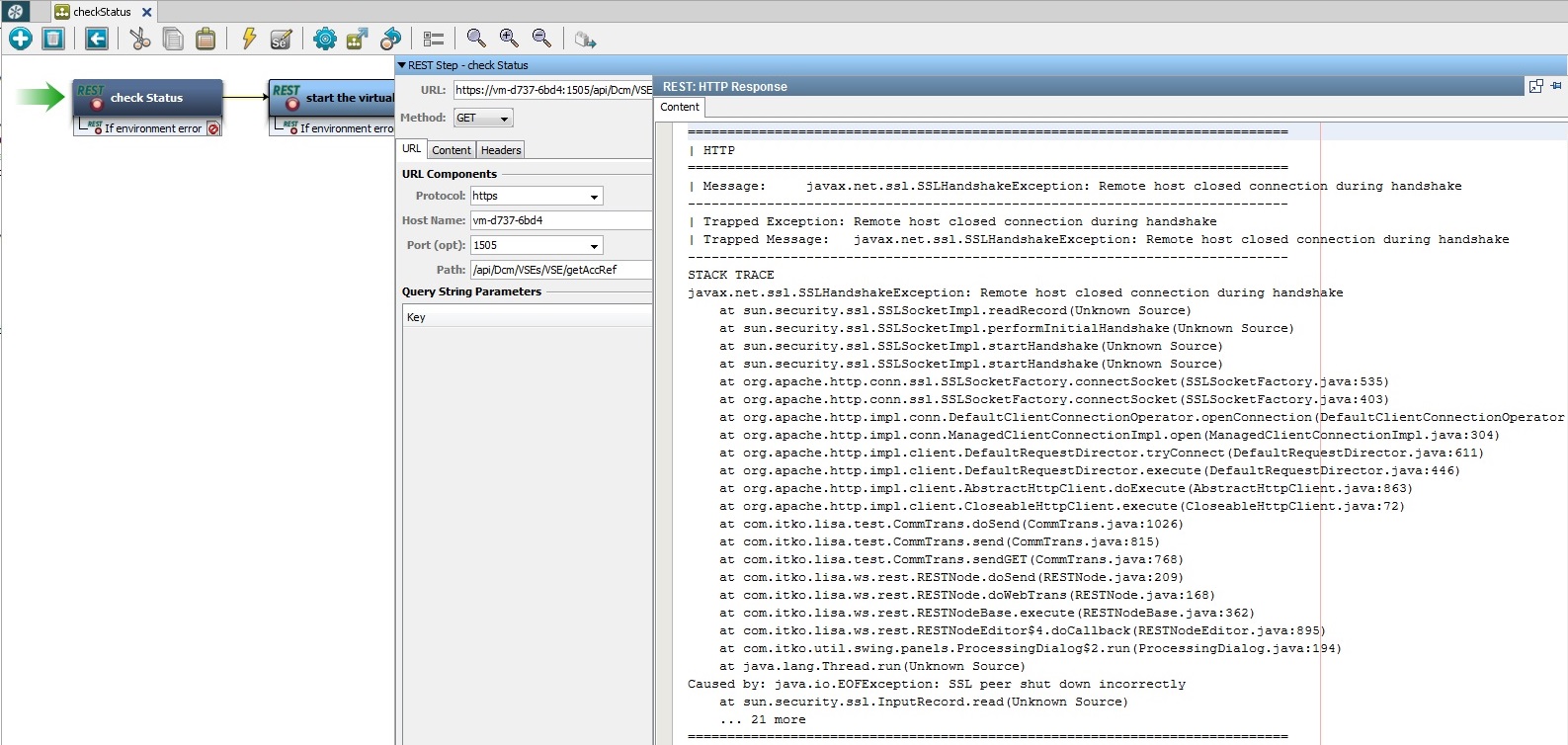Switch to the URL tab
The image size is (1568, 745).
(x=412, y=148)
